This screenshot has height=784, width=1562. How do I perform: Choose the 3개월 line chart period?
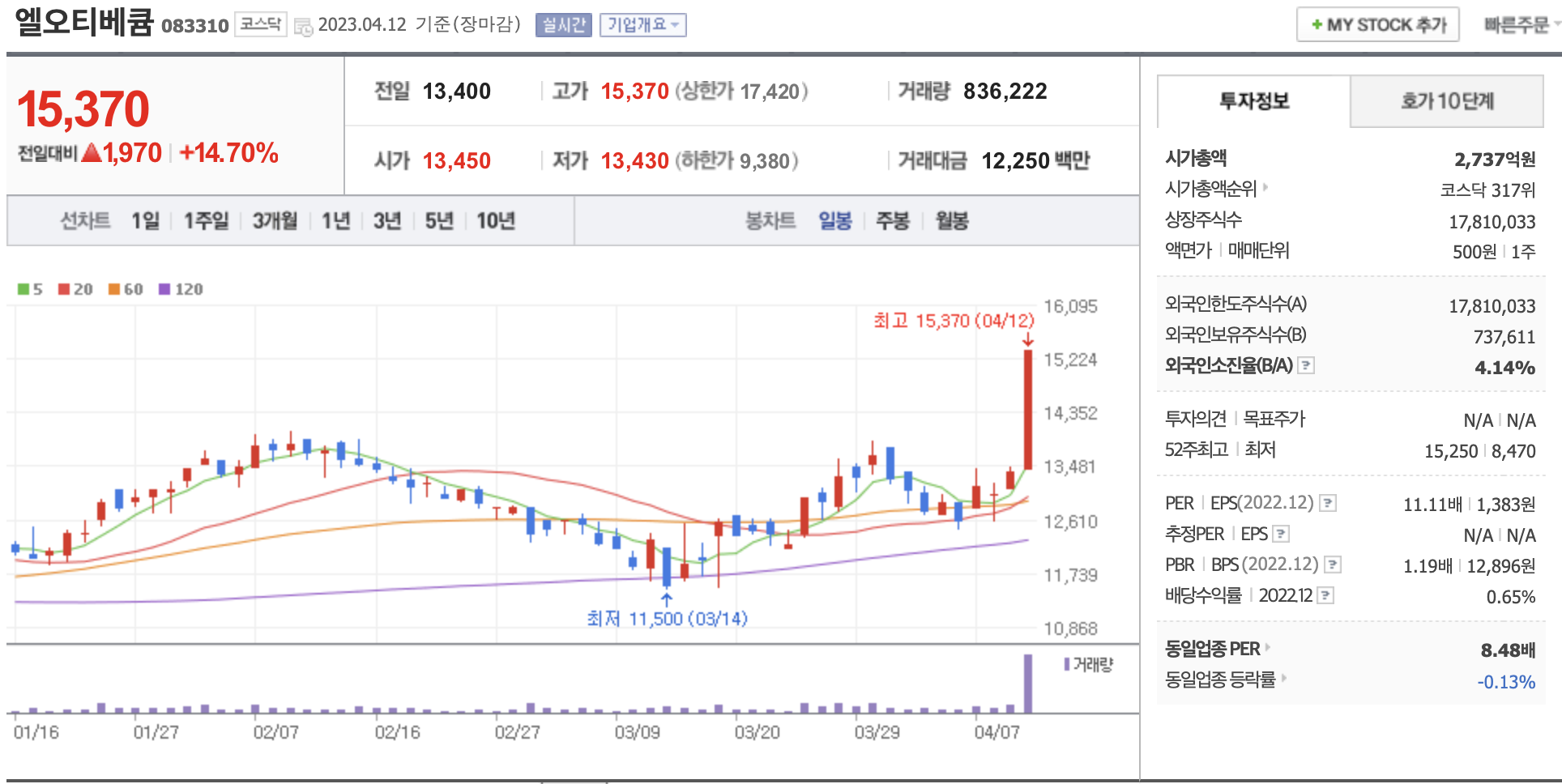click(x=275, y=221)
